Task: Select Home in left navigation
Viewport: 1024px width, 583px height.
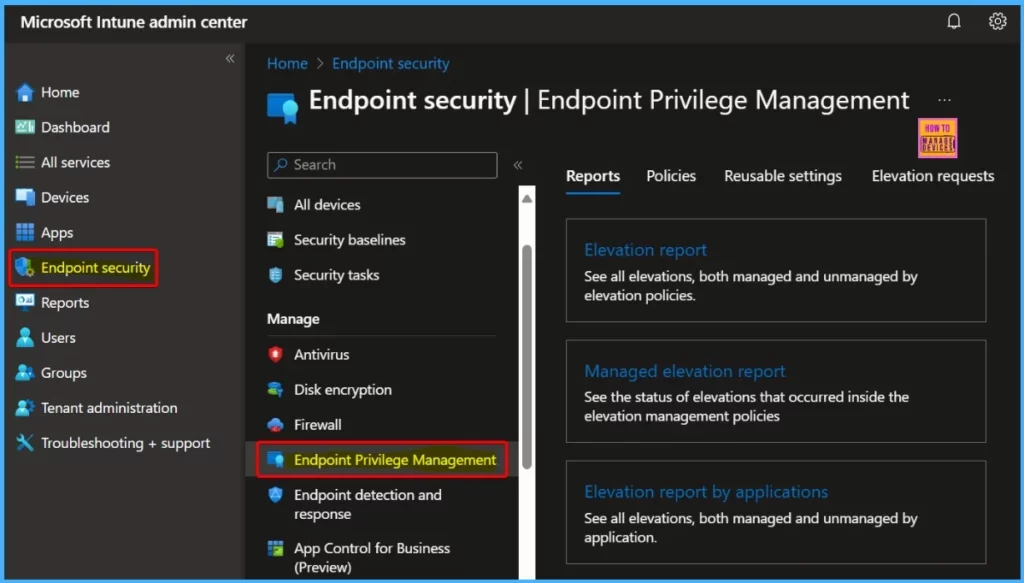Action: pos(60,93)
